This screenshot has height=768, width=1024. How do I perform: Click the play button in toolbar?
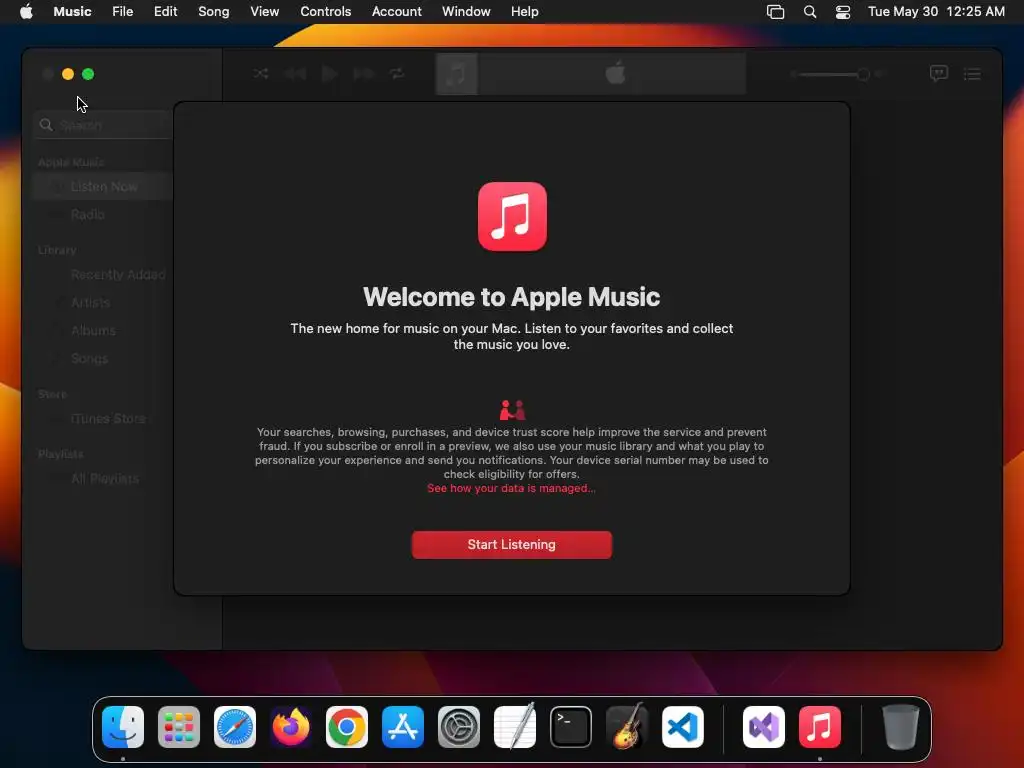pyautogui.click(x=330, y=74)
